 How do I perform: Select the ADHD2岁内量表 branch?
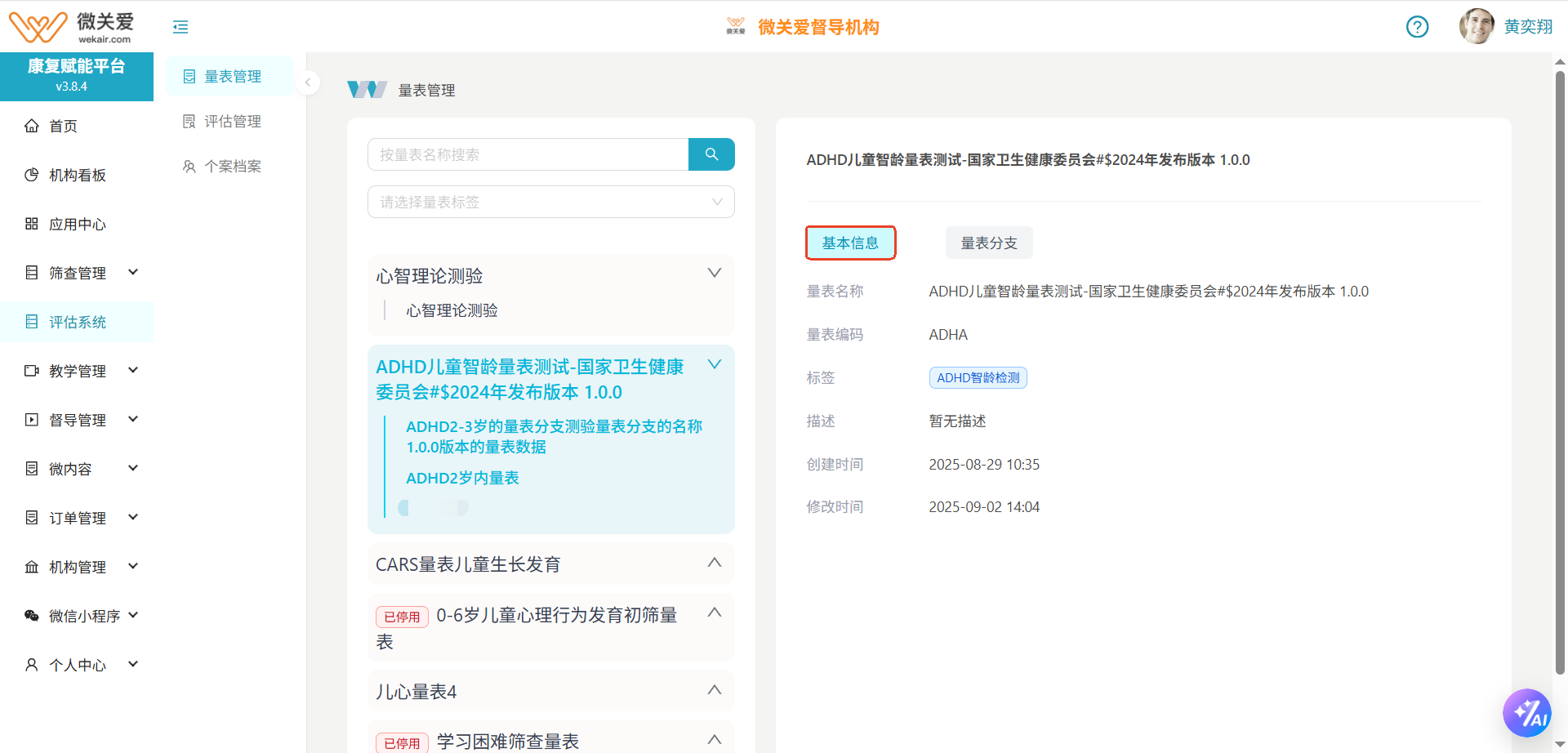(x=462, y=478)
